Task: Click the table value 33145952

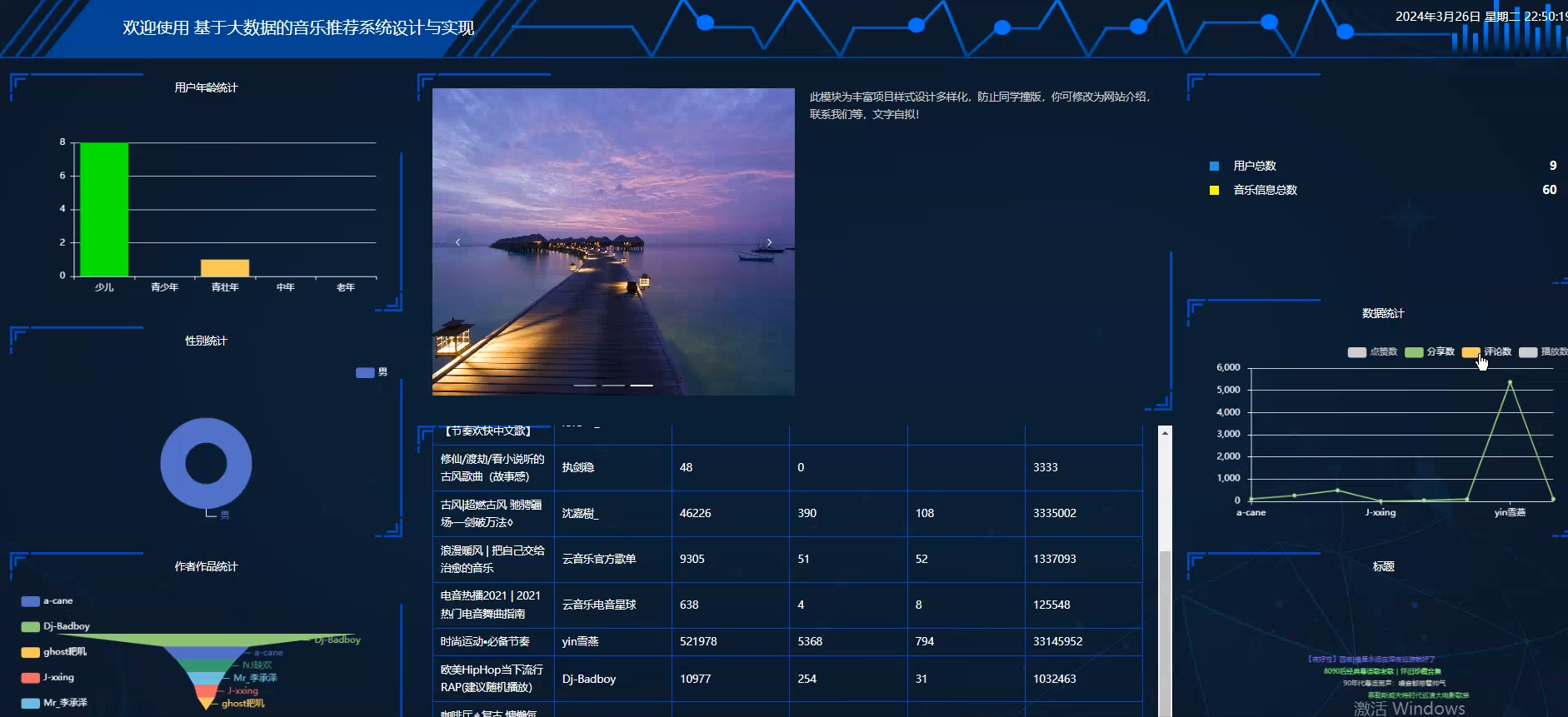Action: (x=1058, y=641)
